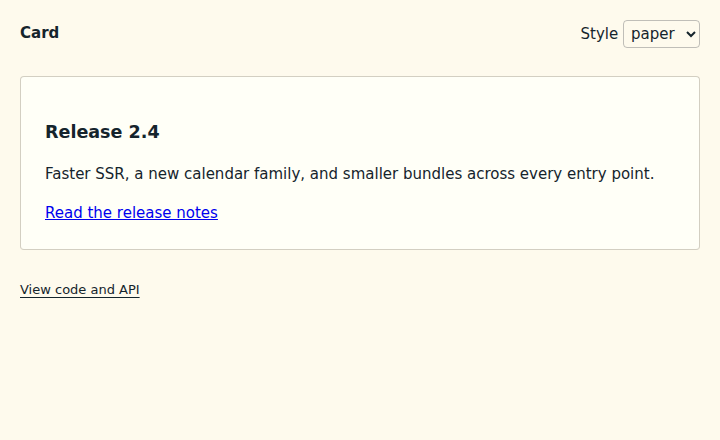The height and width of the screenshot is (440, 720).
Task: Click the word 'Read' in release link
Action: point(63,213)
